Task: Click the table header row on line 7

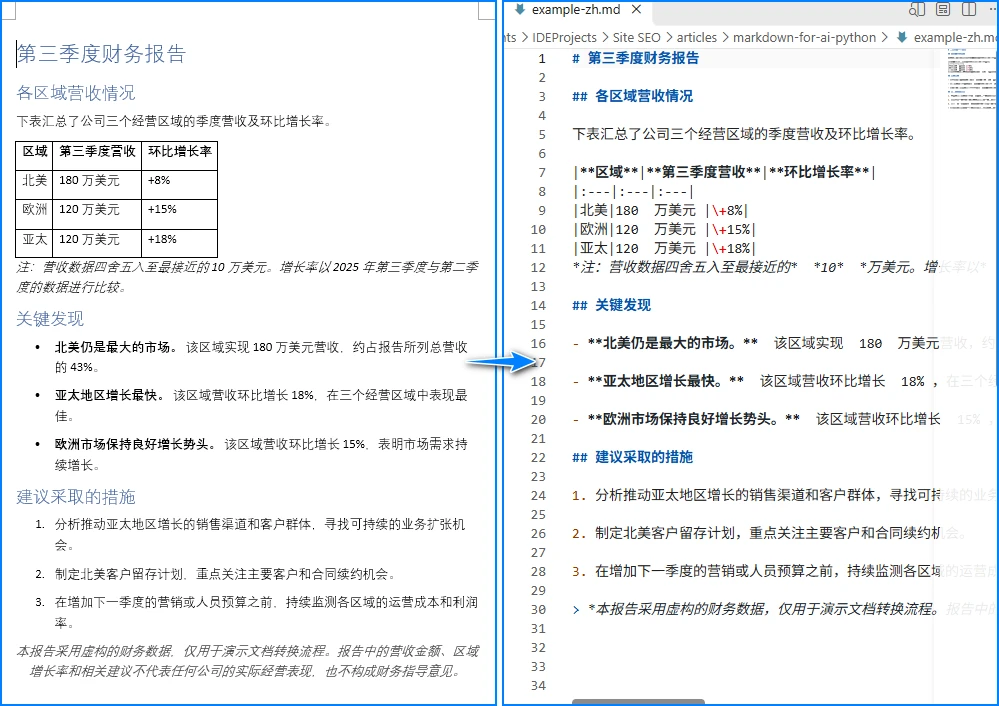Action: 724,172
